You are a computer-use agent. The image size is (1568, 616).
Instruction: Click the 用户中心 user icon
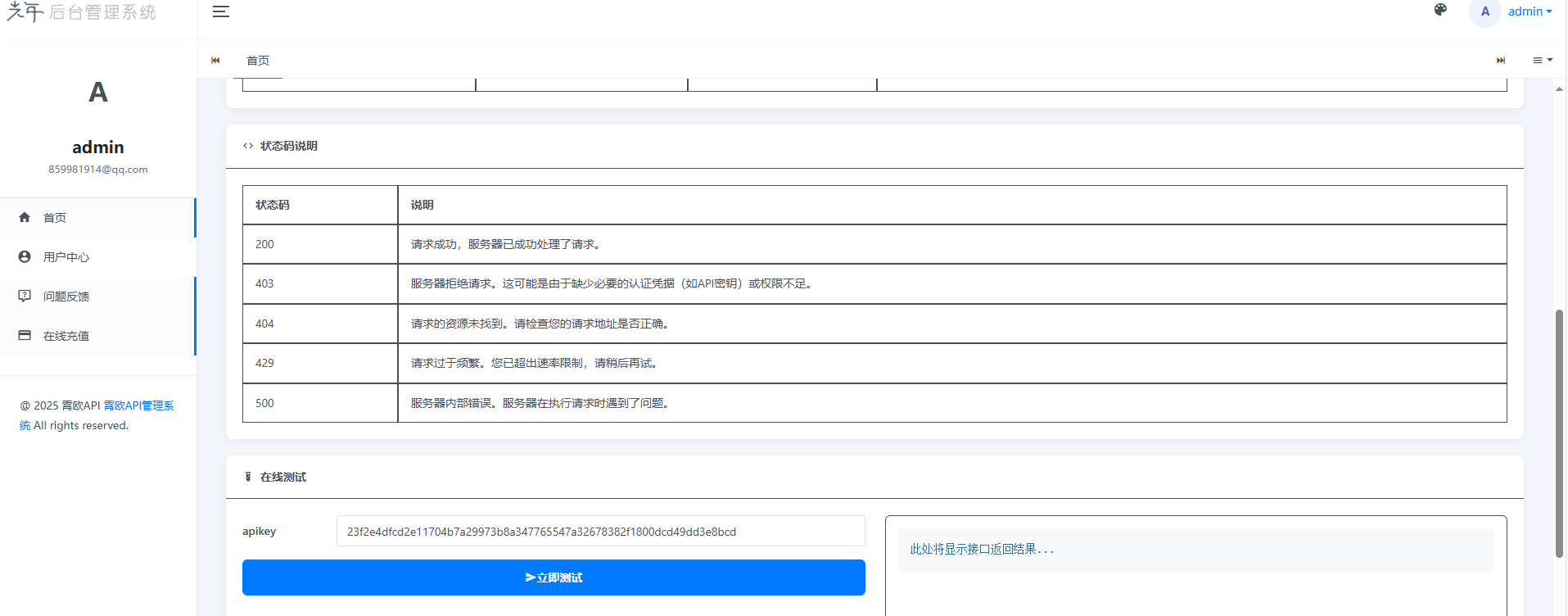[x=25, y=256]
